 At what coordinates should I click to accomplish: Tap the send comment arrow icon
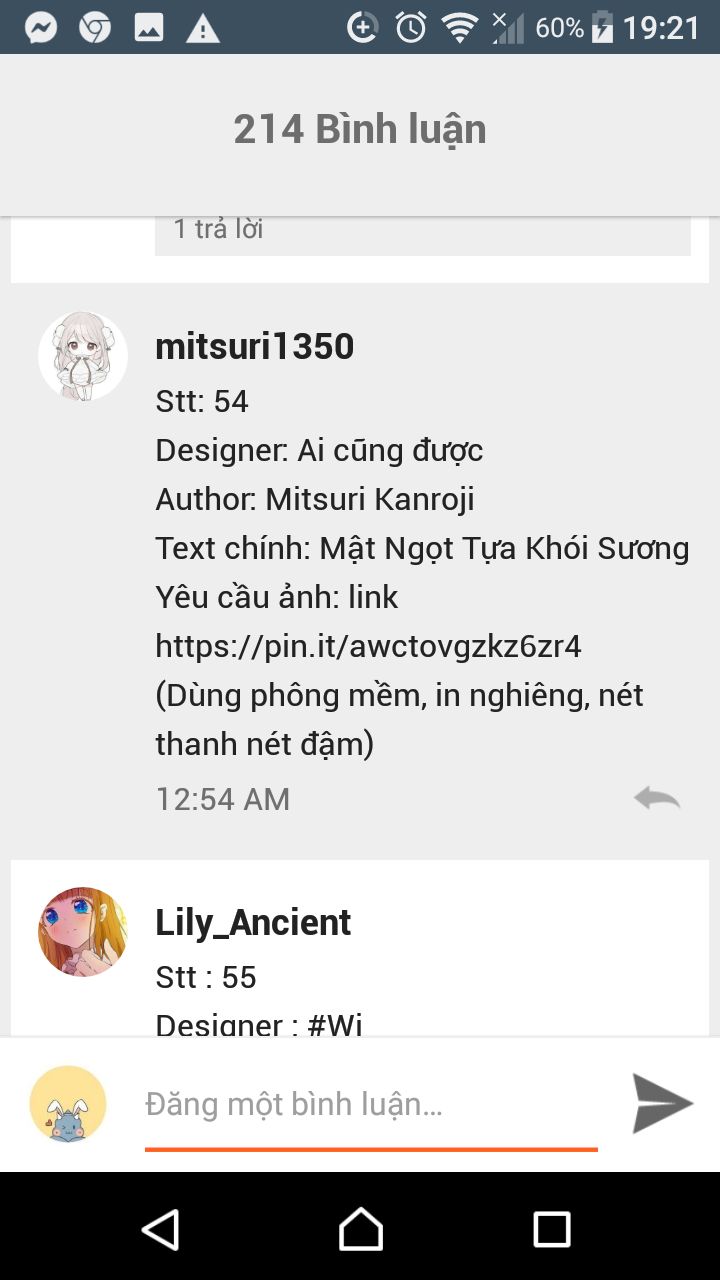(663, 1104)
